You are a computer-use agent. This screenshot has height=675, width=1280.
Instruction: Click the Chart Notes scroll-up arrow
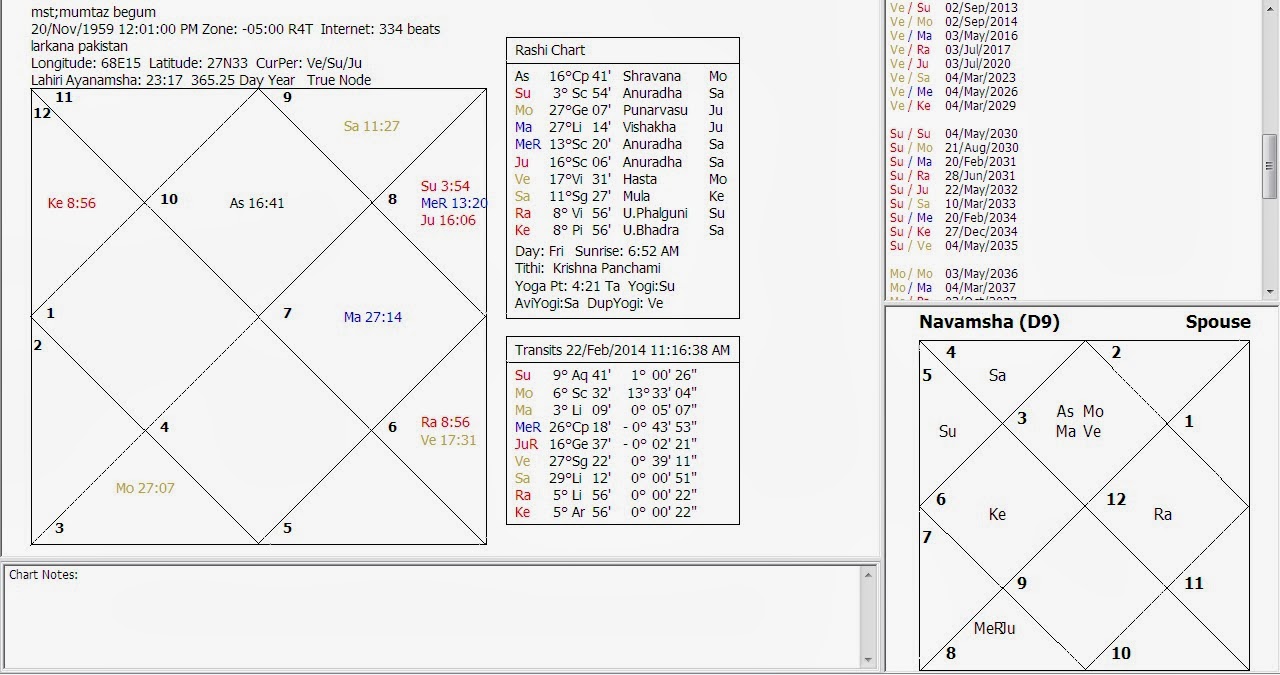[869, 575]
